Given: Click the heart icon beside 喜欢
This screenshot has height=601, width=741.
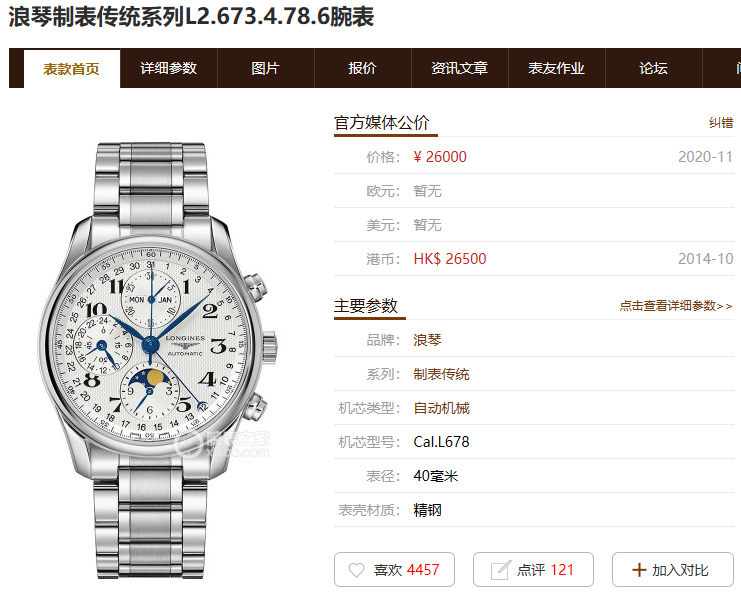Looking at the screenshot, I should click(356, 570).
